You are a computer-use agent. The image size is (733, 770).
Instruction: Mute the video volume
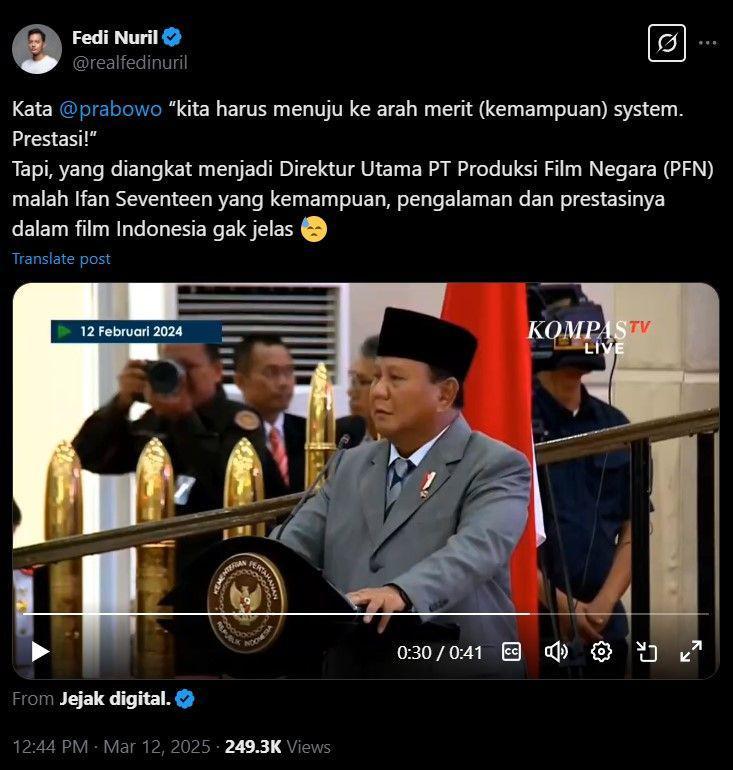tap(556, 652)
